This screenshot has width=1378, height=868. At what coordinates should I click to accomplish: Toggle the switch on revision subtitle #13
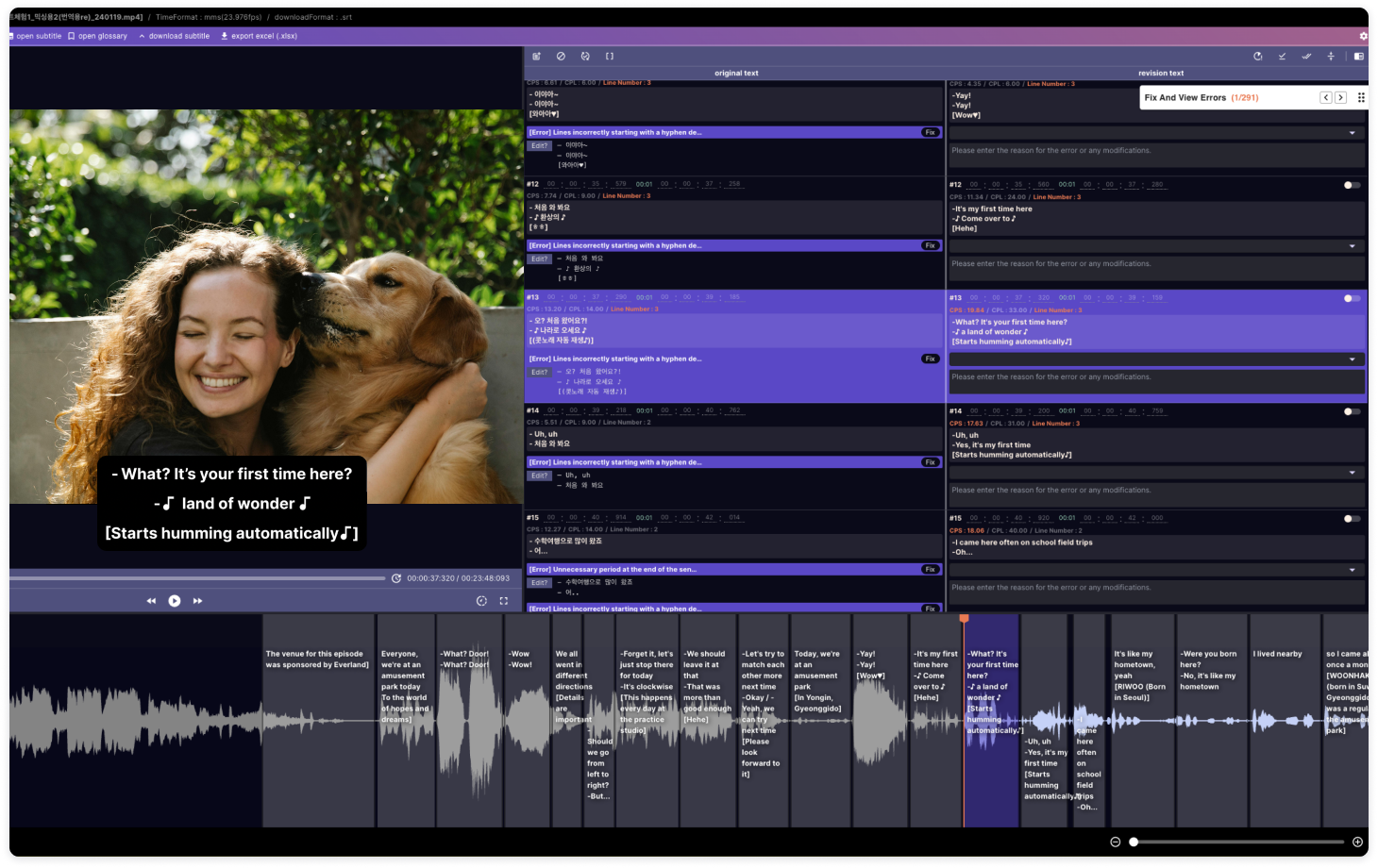tap(1352, 298)
